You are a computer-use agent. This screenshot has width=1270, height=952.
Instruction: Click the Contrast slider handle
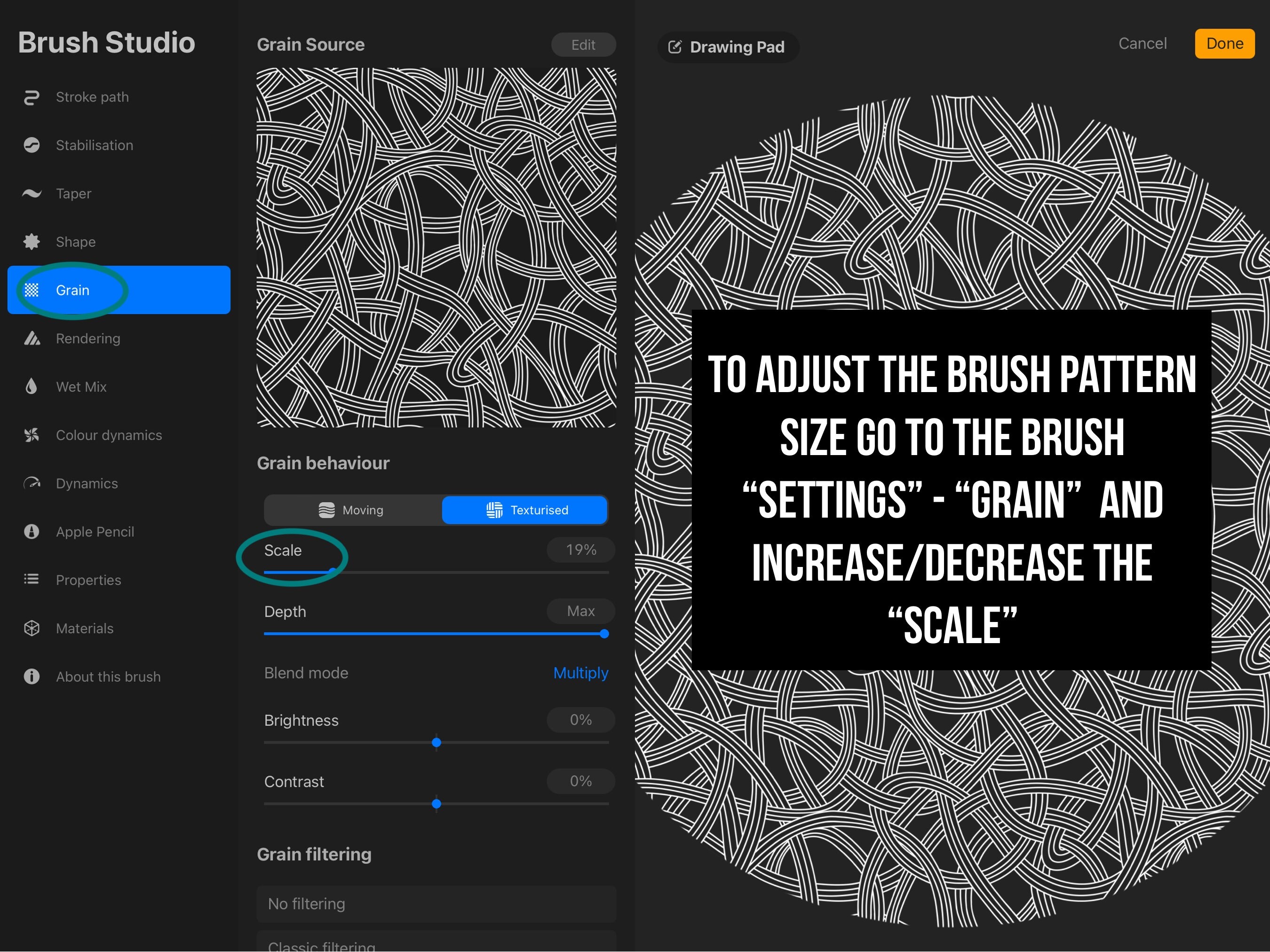click(437, 803)
